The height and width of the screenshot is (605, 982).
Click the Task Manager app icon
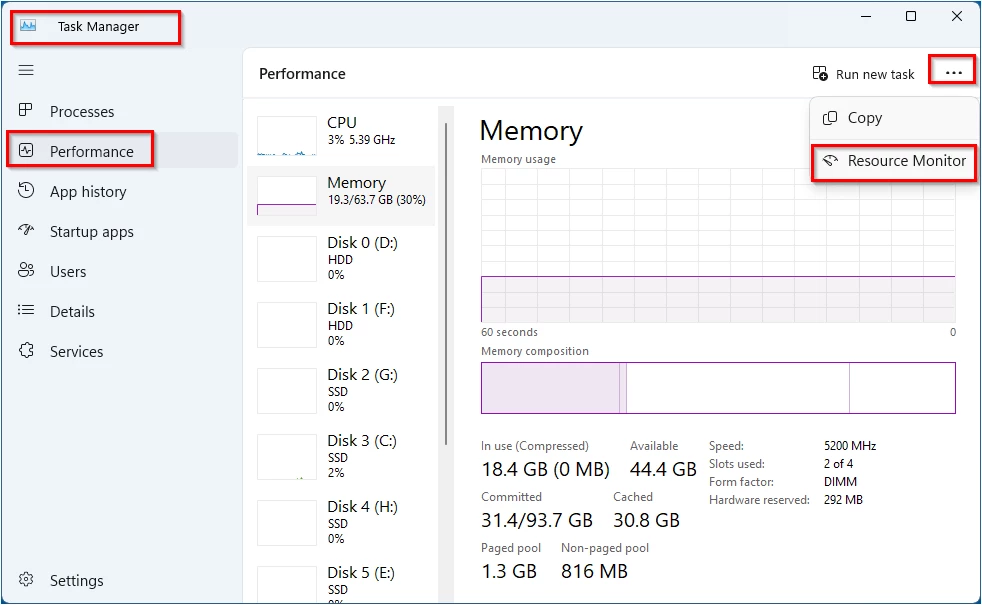28,26
